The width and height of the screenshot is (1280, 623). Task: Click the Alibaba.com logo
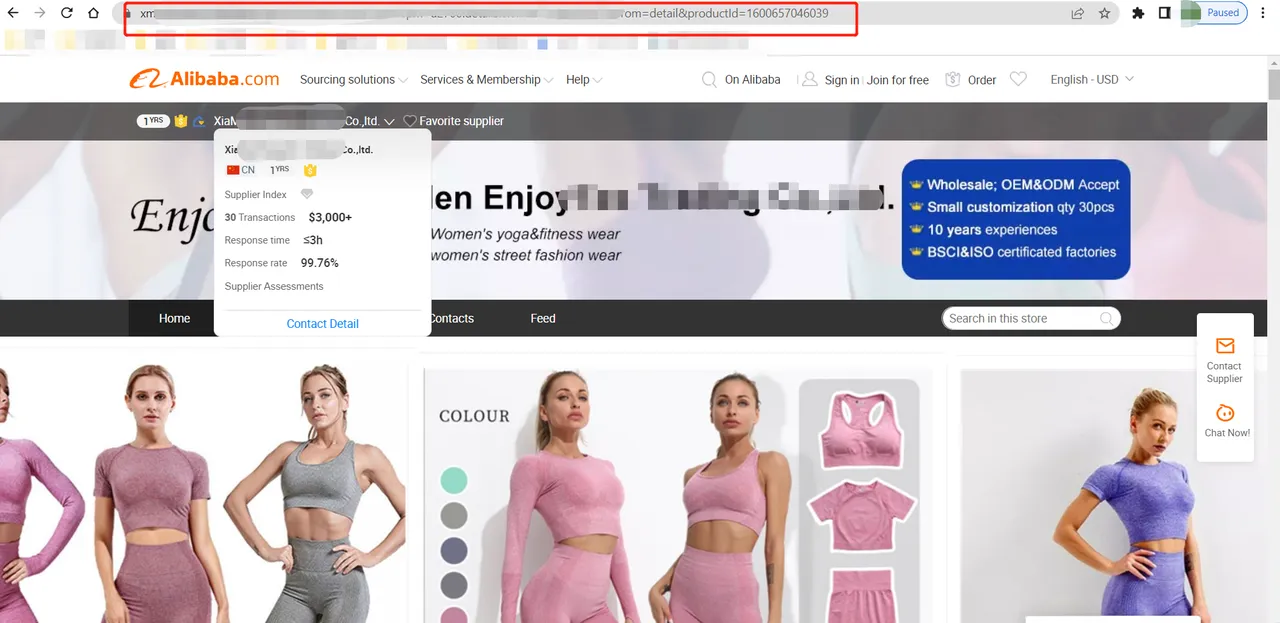pos(203,78)
